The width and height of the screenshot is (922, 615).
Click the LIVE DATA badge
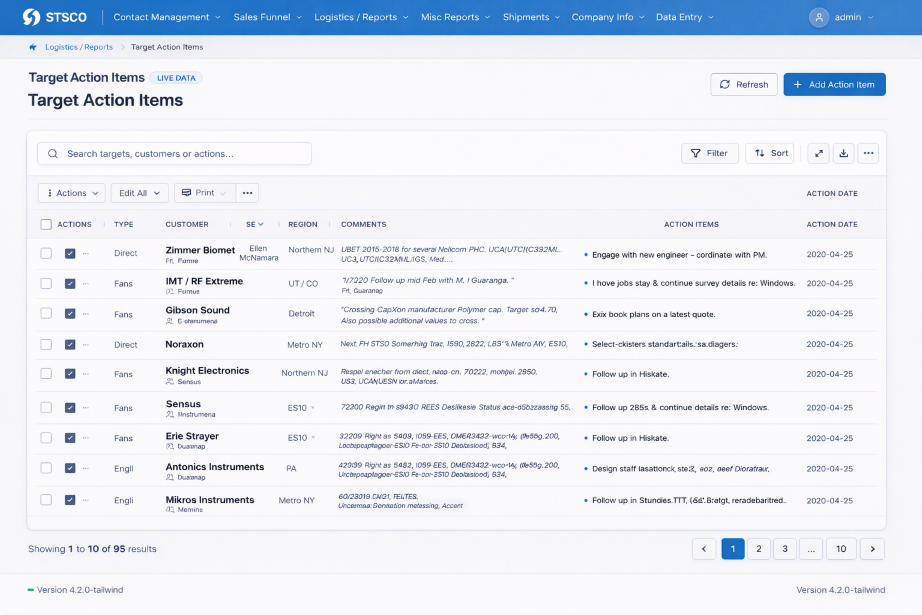pyautogui.click(x=176, y=78)
